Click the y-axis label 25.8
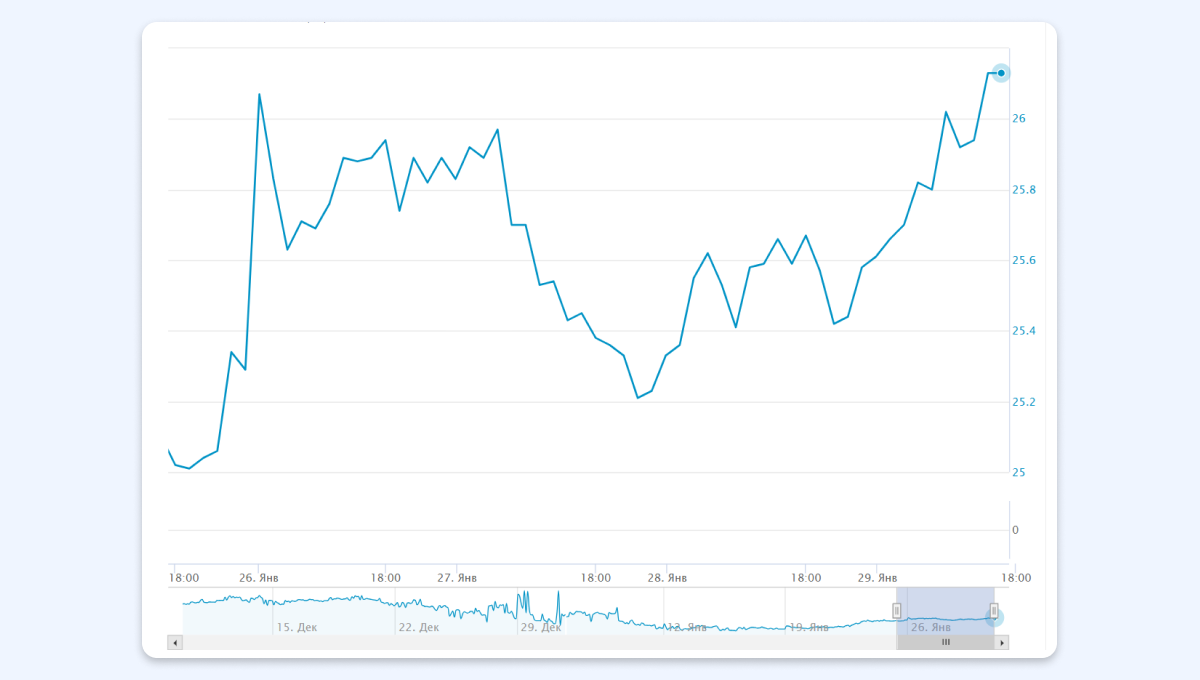 point(1023,190)
